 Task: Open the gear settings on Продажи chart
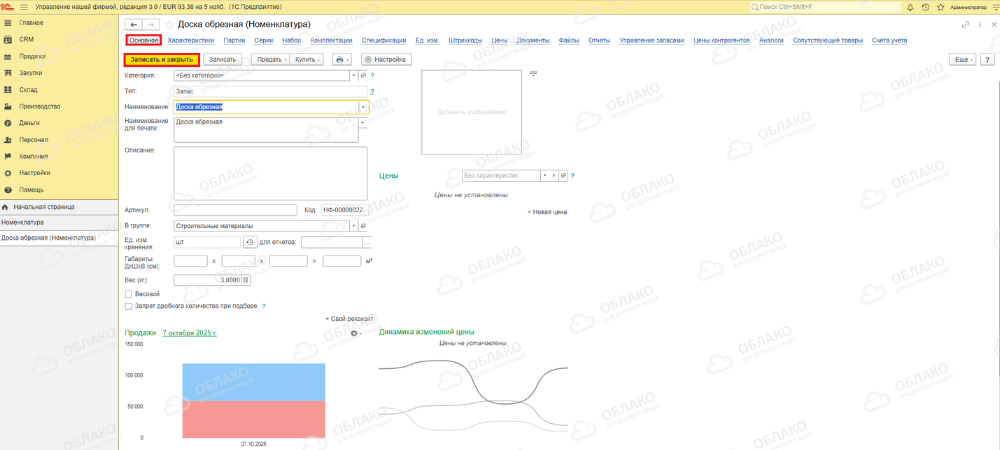(356, 333)
